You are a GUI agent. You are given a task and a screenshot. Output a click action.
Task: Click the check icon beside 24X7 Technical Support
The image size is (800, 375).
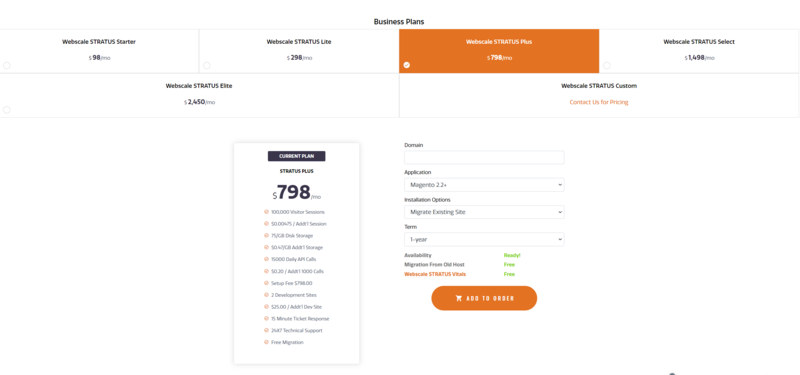[266, 331]
